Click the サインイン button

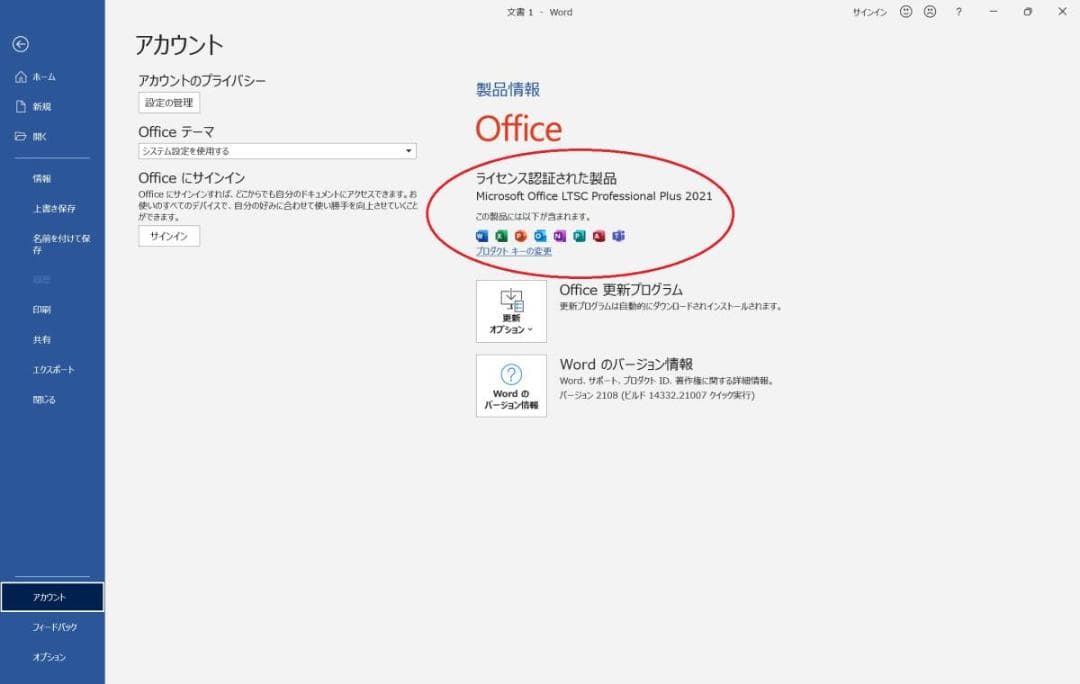tap(168, 236)
